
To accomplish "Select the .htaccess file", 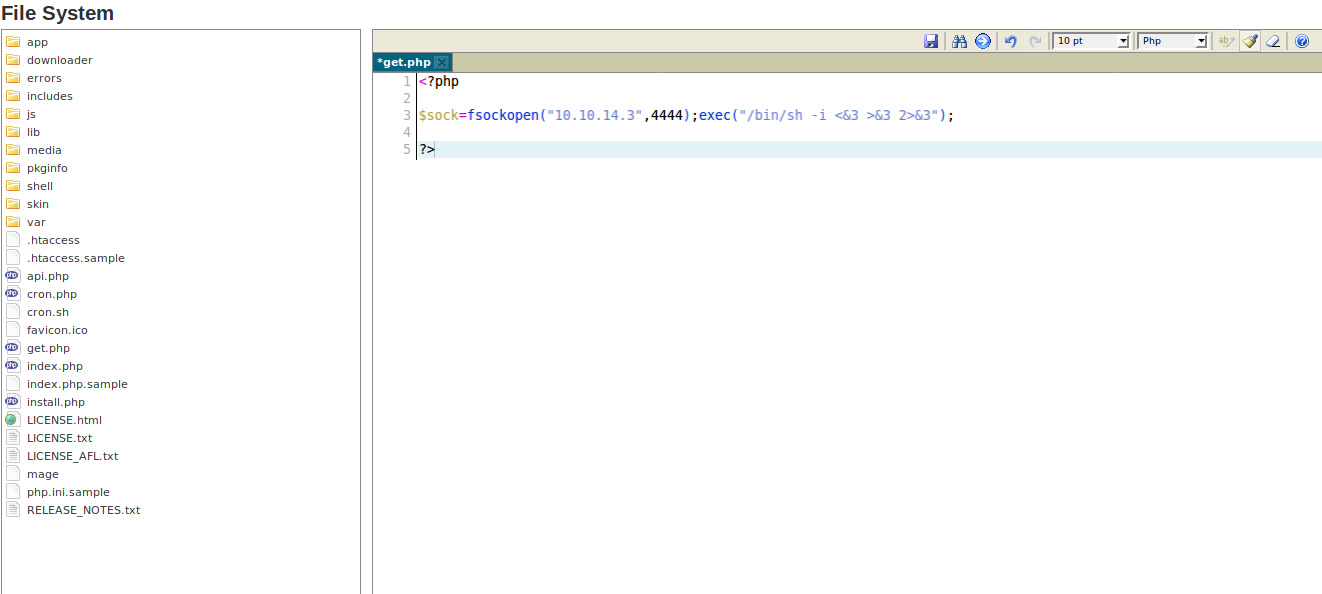I will (53, 240).
